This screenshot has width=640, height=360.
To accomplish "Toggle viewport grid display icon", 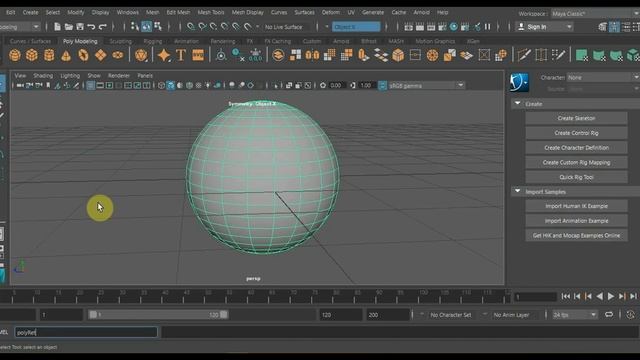I will point(90,85).
